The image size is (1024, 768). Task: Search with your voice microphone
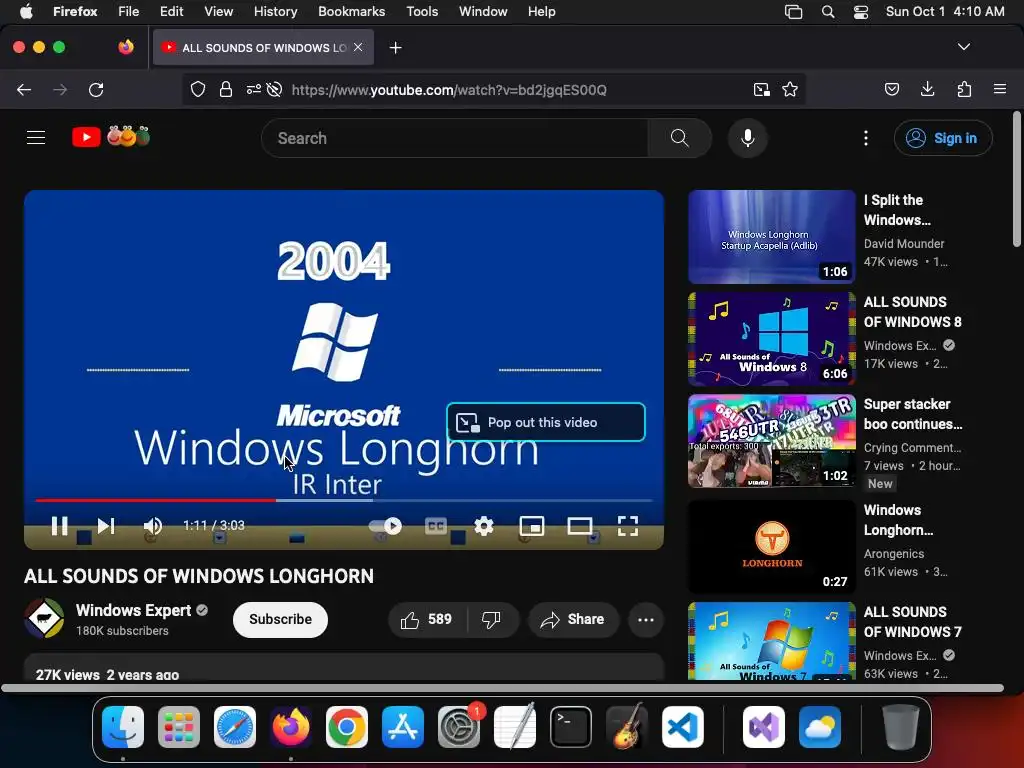pyautogui.click(x=748, y=138)
